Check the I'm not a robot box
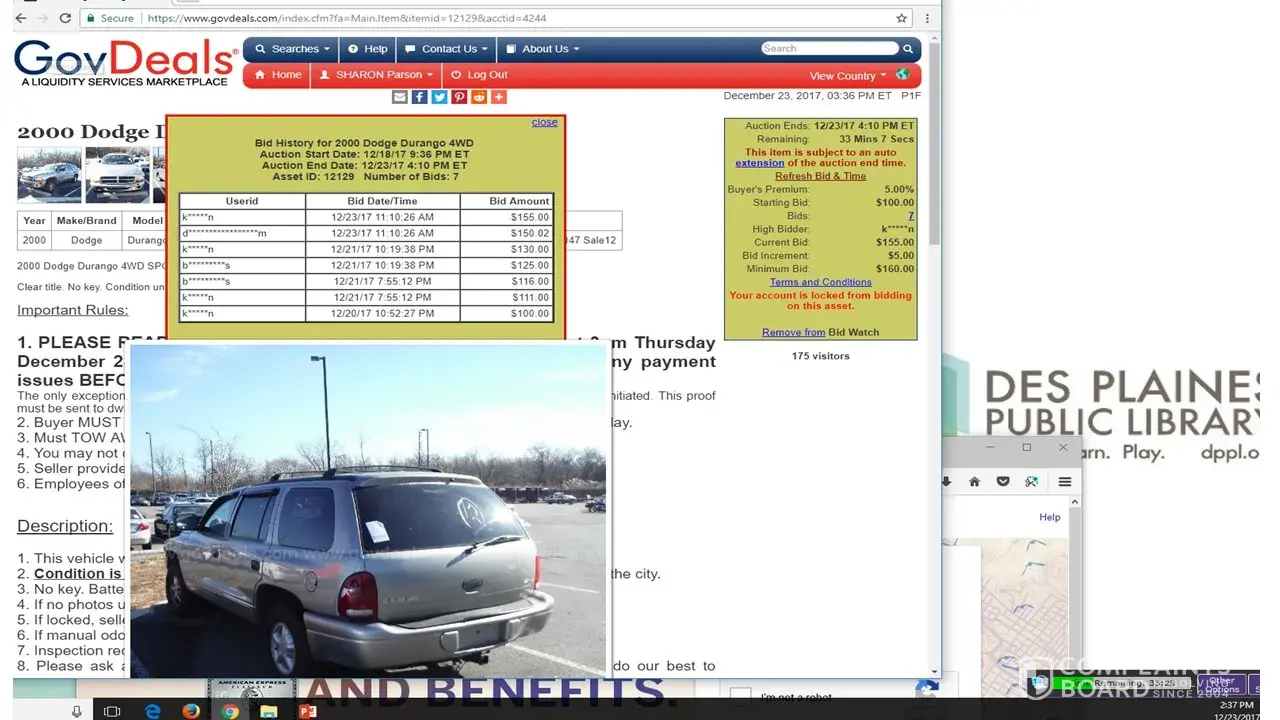Viewport: 1280px width, 720px height. point(739,697)
